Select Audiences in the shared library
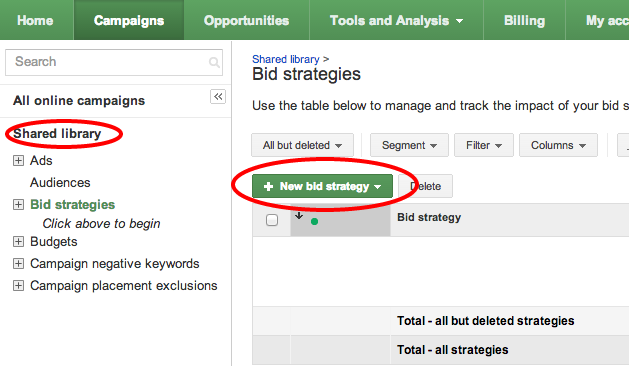The image size is (629, 366). click(60, 183)
